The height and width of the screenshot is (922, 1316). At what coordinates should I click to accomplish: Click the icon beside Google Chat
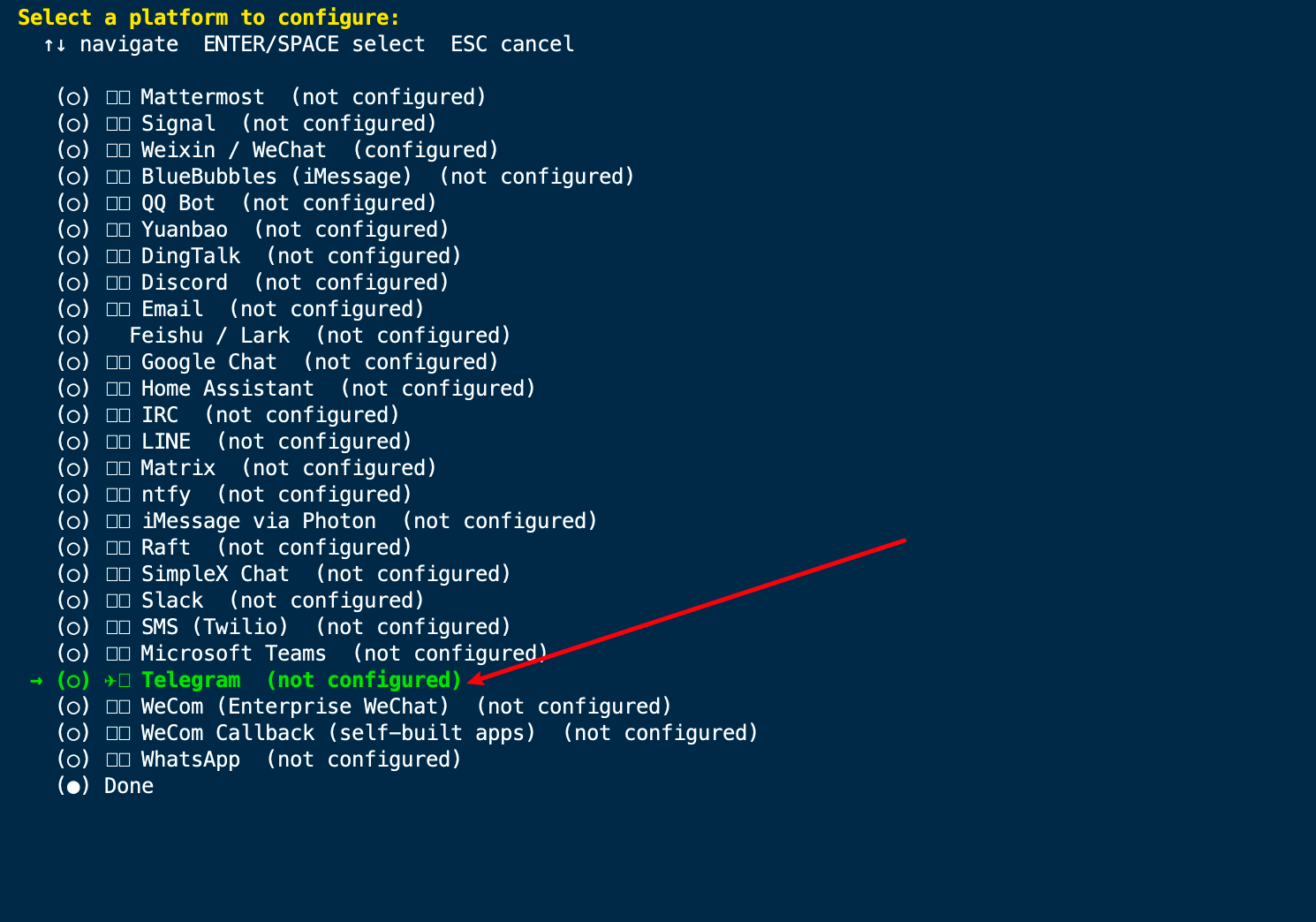coord(118,362)
